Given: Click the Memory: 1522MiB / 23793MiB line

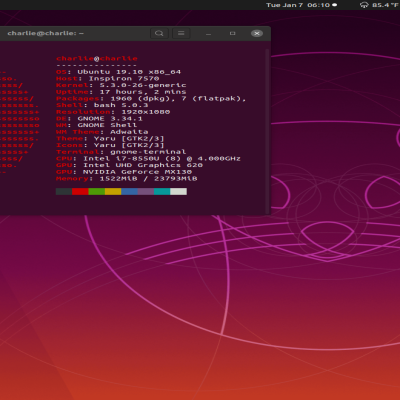Looking at the screenshot, I should point(127,179).
